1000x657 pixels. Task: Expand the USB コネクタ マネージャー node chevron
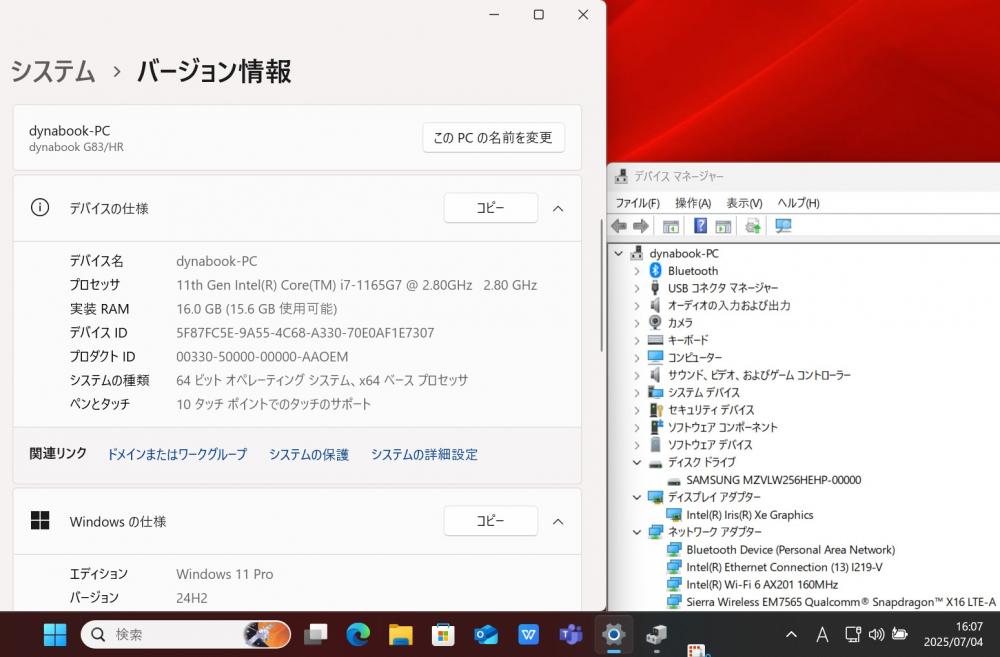point(636,288)
